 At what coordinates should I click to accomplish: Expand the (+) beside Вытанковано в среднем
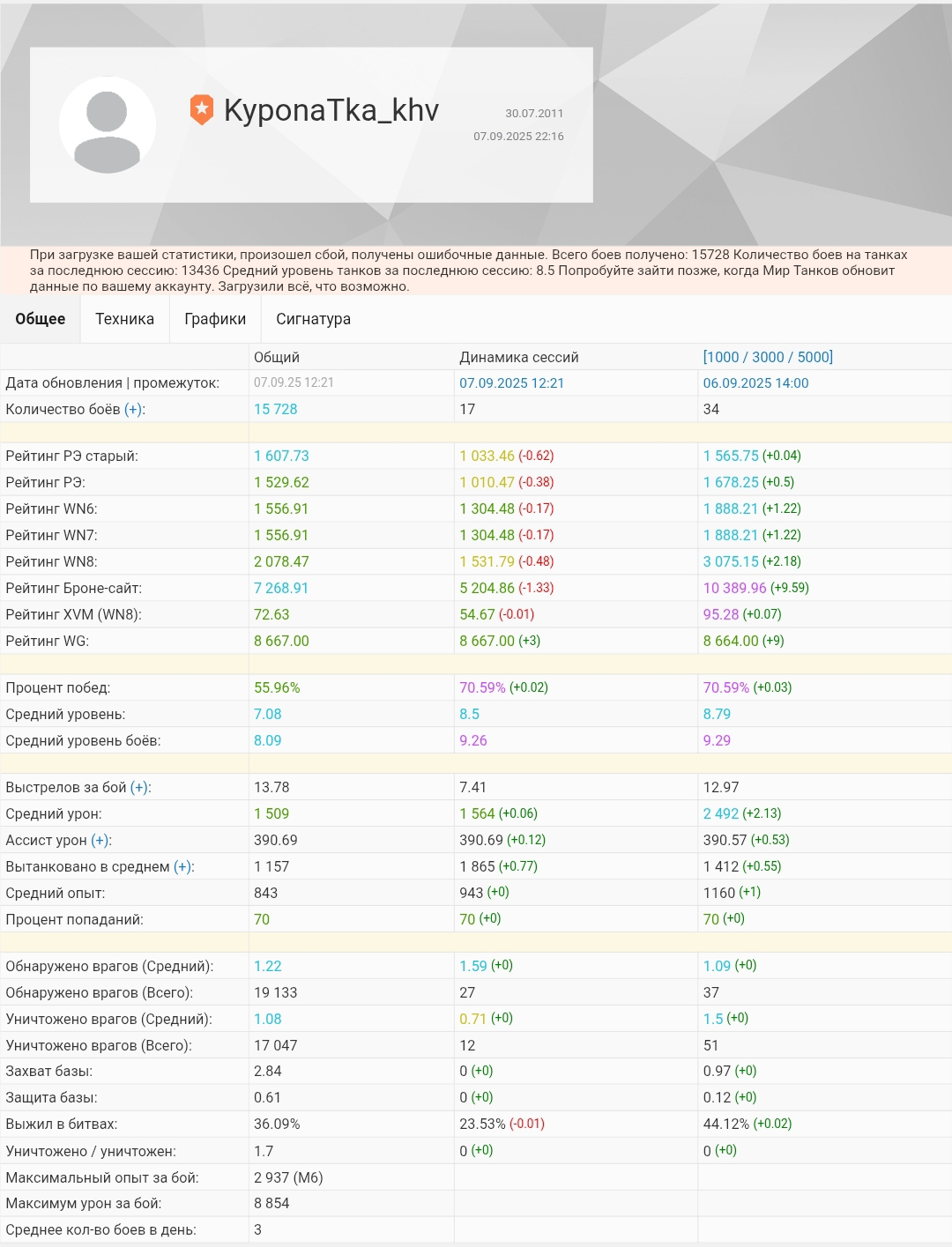182,867
